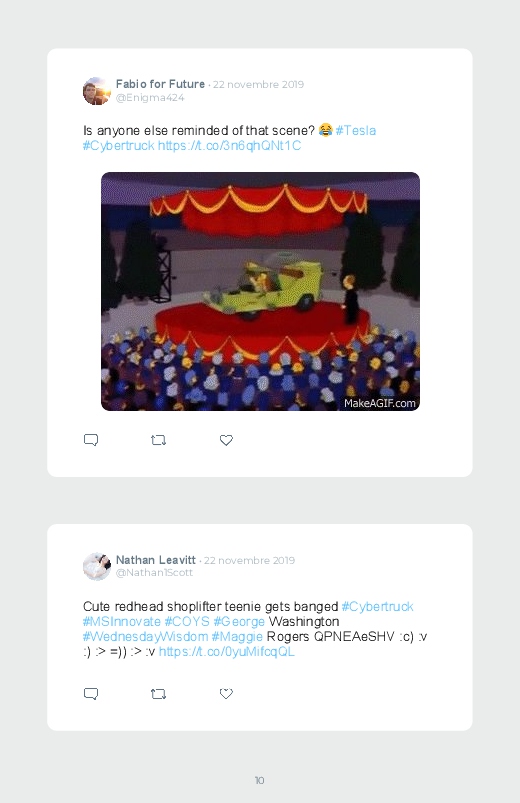Like the Nathan Leavitt tweet
This screenshot has height=803, width=520.
click(x=226, y=693)
